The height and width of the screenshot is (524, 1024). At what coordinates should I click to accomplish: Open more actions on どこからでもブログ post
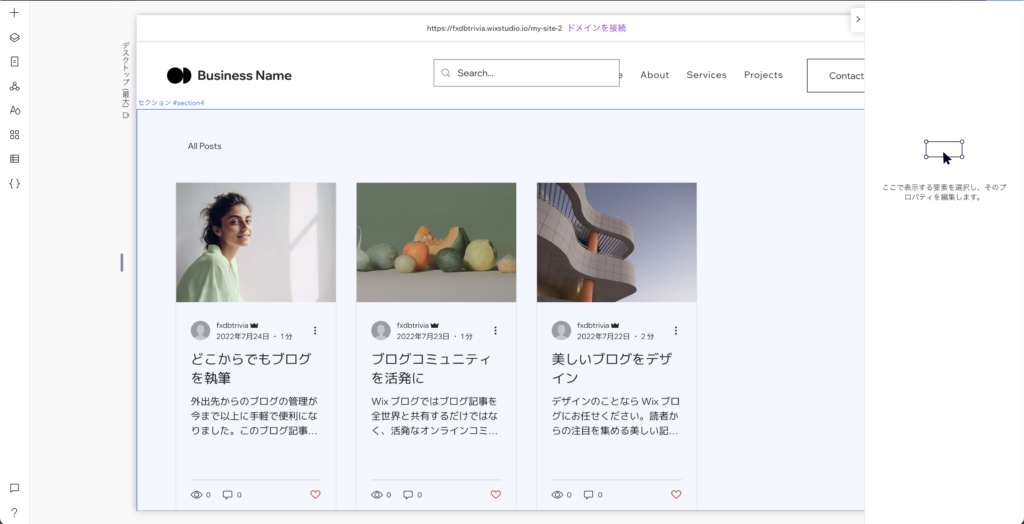315,331
